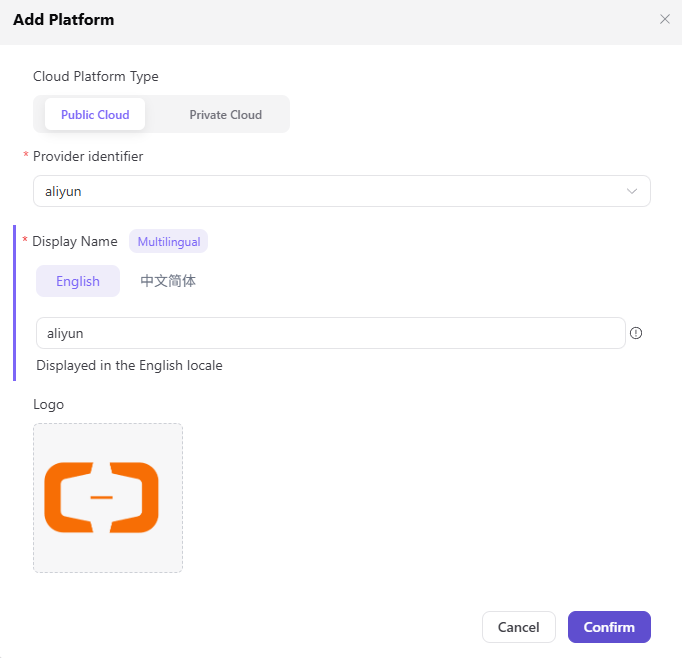Open the Provider identifier dropdown
The height and width of the screenshot is (658, 682).
pyautogui.click(x=341, y=191)
